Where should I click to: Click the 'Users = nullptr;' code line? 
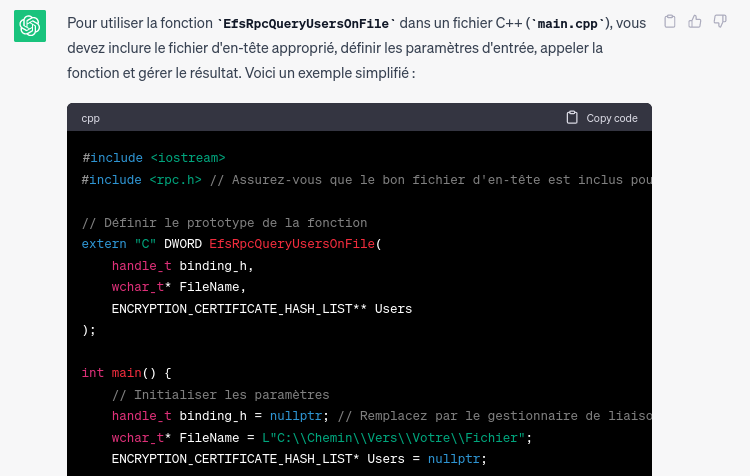pos(299,459)
